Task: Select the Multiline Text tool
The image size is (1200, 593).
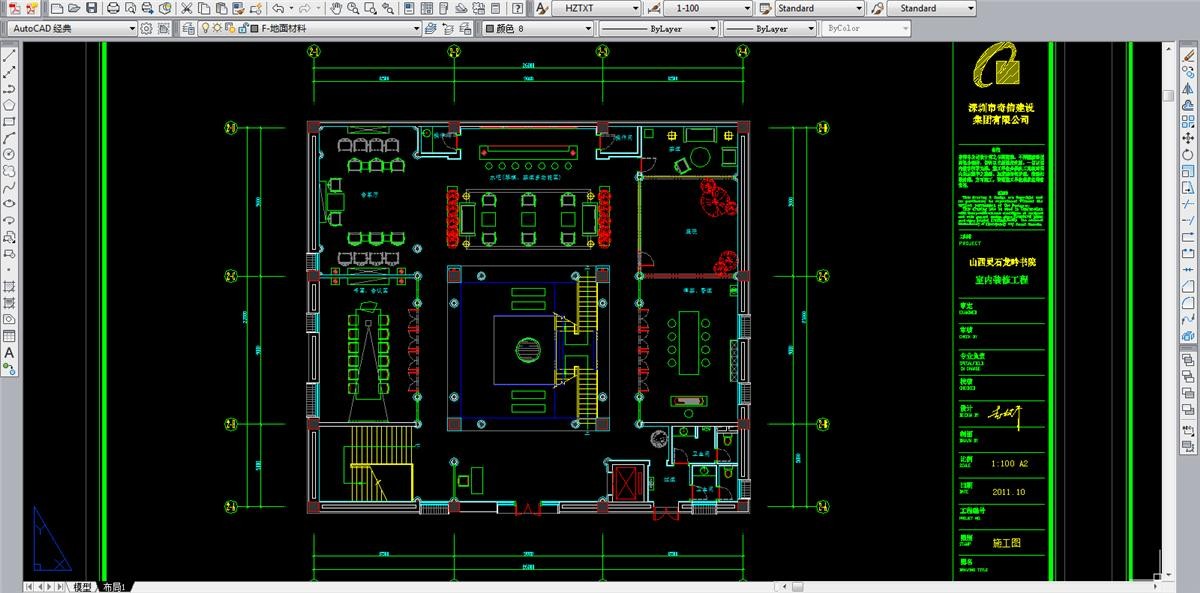Action: 9,352
